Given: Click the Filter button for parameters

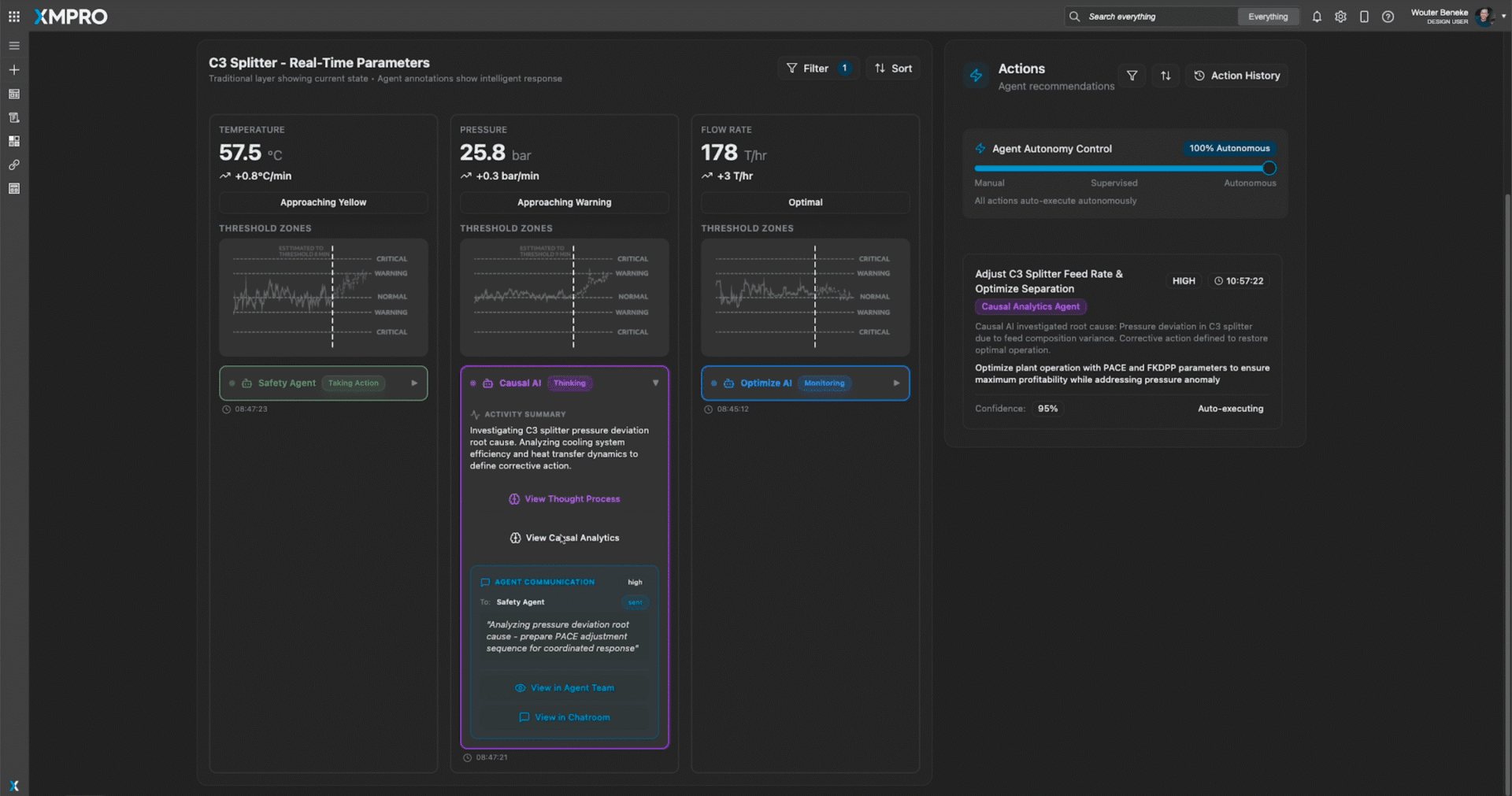Looking at the screenshot, I should [x=817, y=68].
